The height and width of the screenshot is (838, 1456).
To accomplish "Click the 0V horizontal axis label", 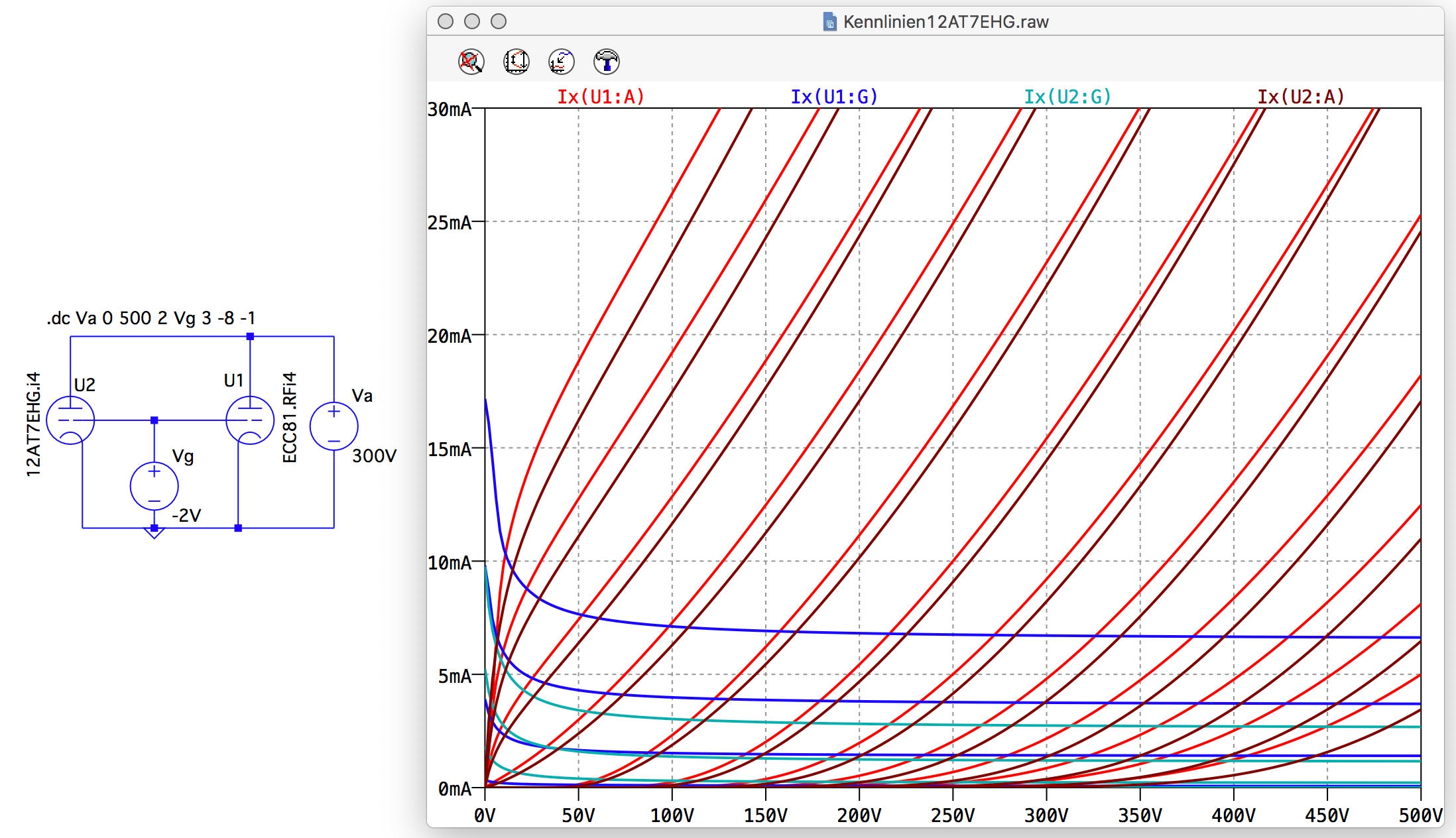I will point(485,815).
